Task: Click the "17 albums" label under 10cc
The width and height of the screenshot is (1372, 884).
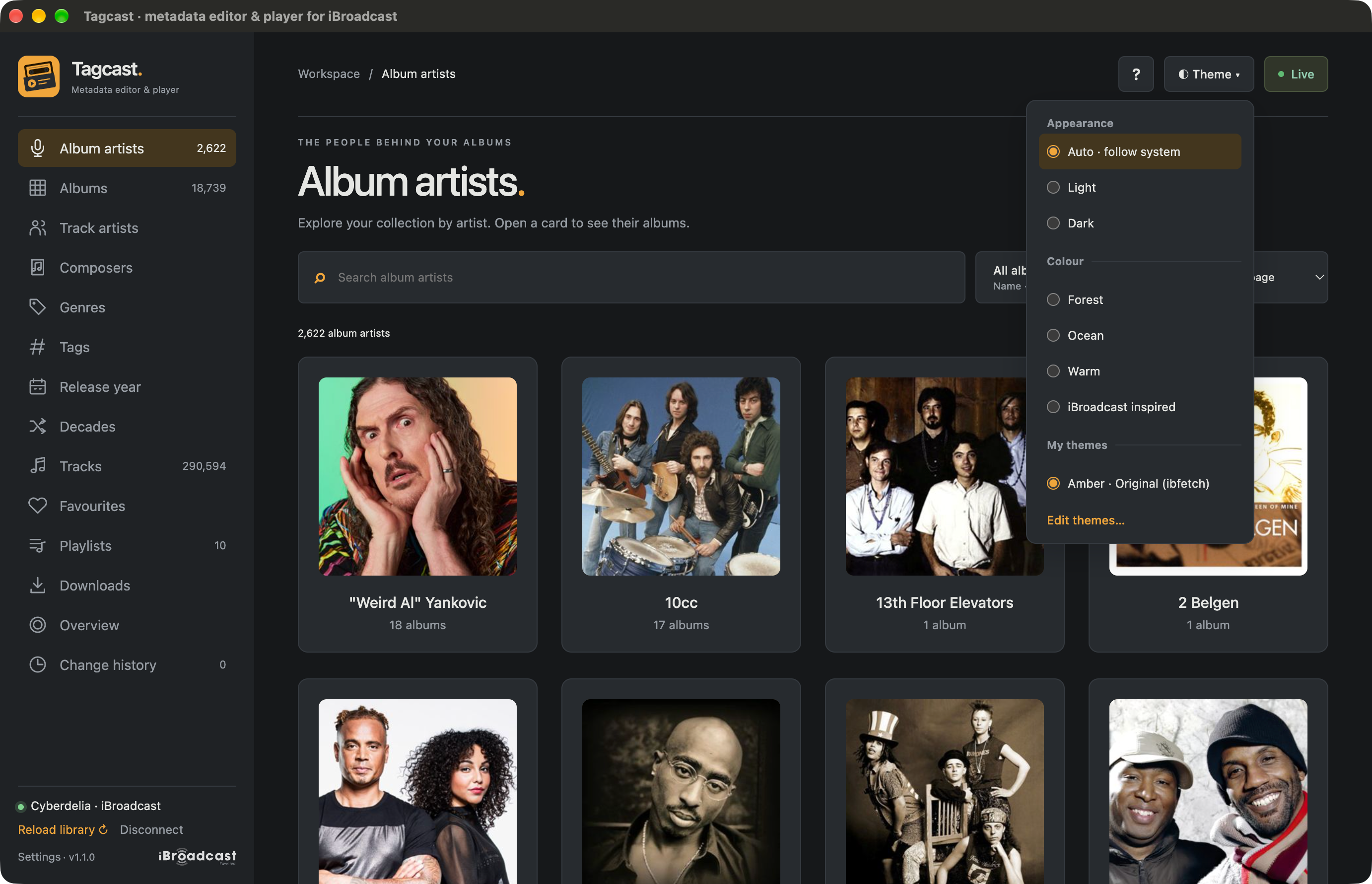Action: pos(681,625)
